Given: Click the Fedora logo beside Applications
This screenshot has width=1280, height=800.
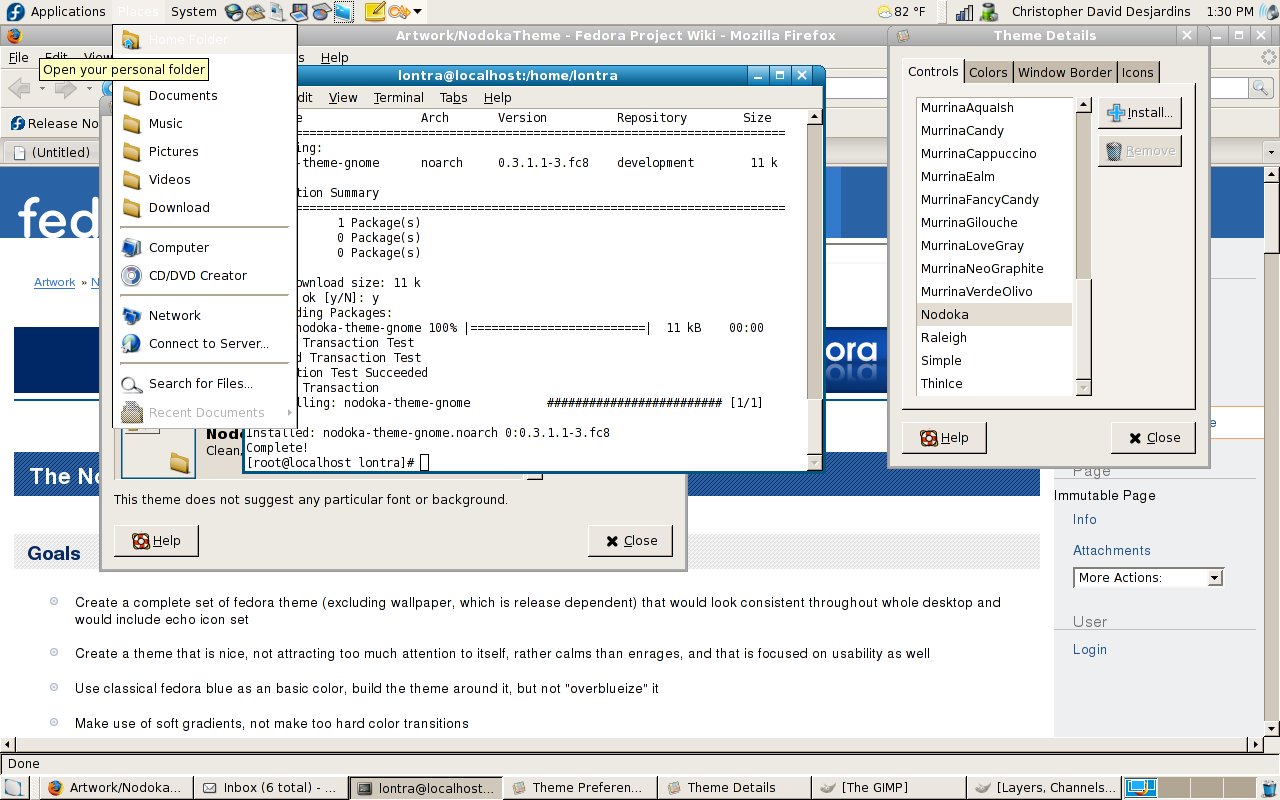Looking at the screenshot, I should (15, 12).
